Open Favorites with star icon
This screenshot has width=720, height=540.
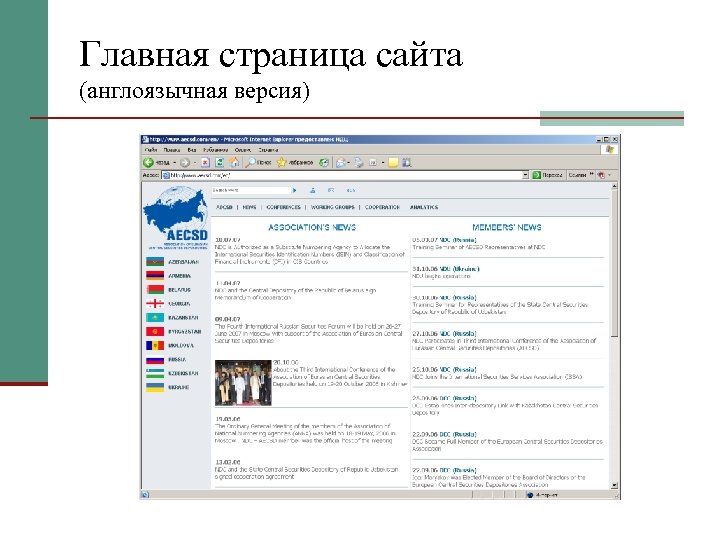click(281, 163)
